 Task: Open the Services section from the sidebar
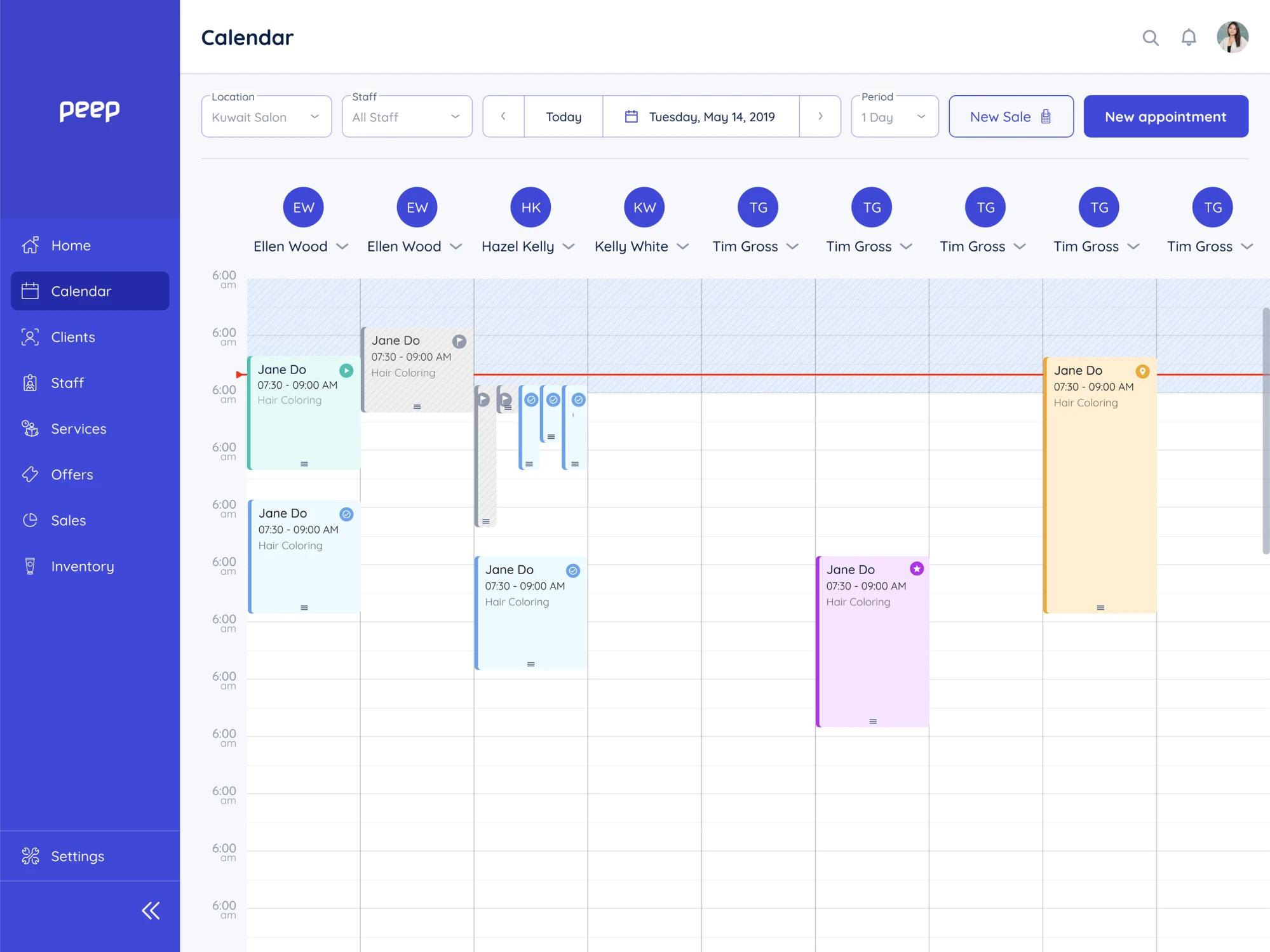pos(29,429)
